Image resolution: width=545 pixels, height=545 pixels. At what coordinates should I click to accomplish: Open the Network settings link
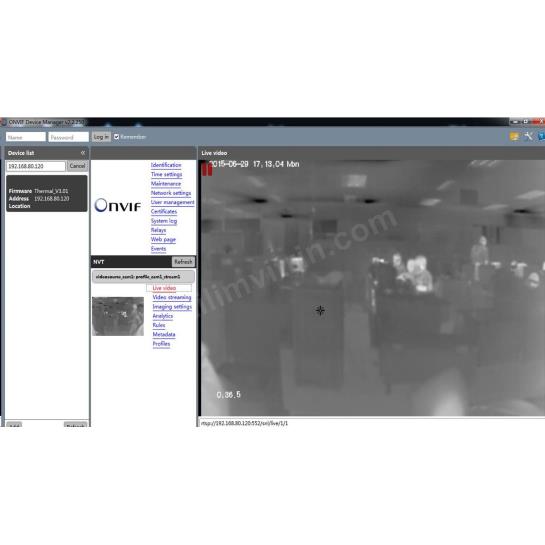pyautogui.click(x=171, y=193)
